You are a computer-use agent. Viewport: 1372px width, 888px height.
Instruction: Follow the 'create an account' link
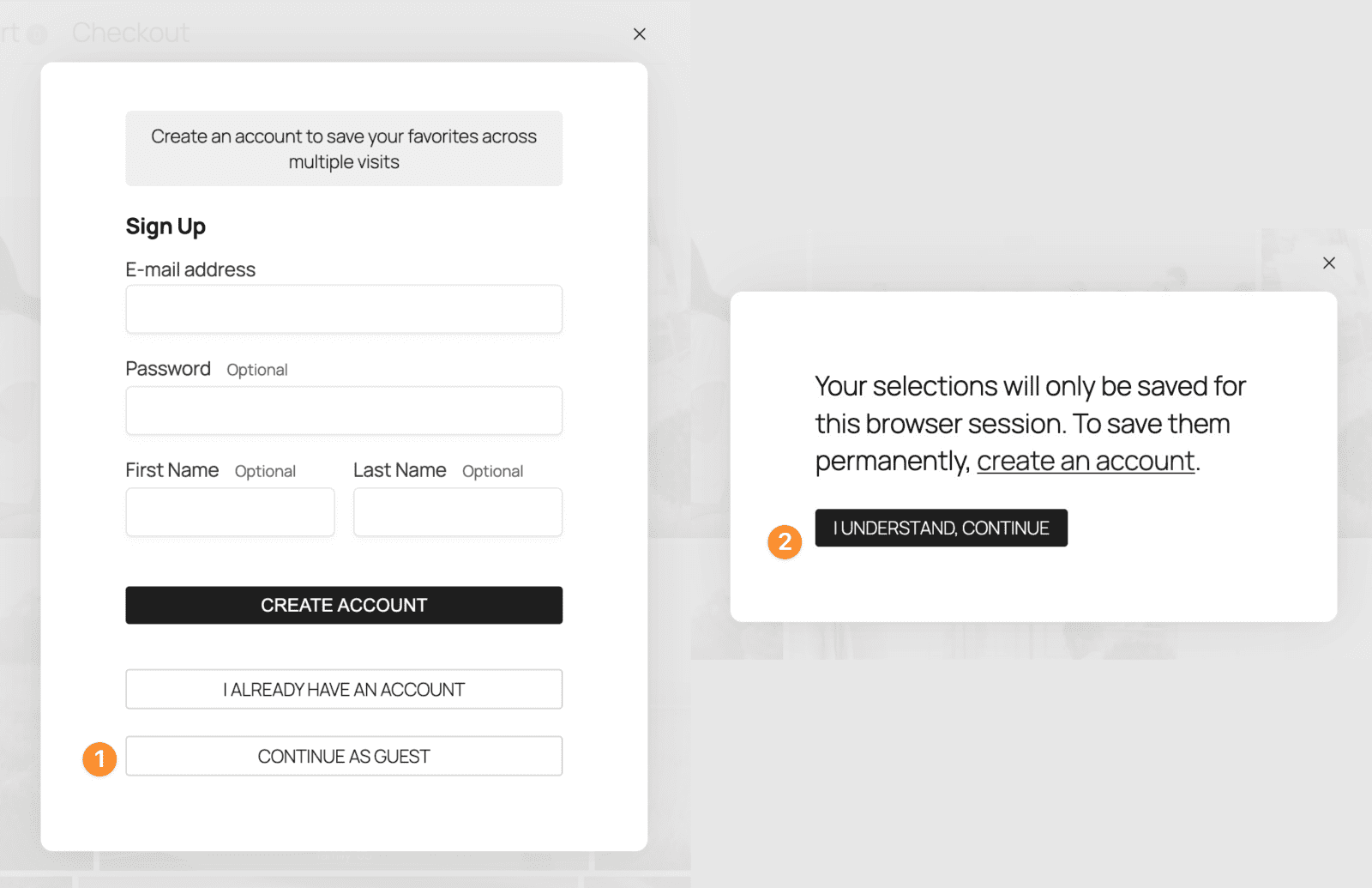1085,462
